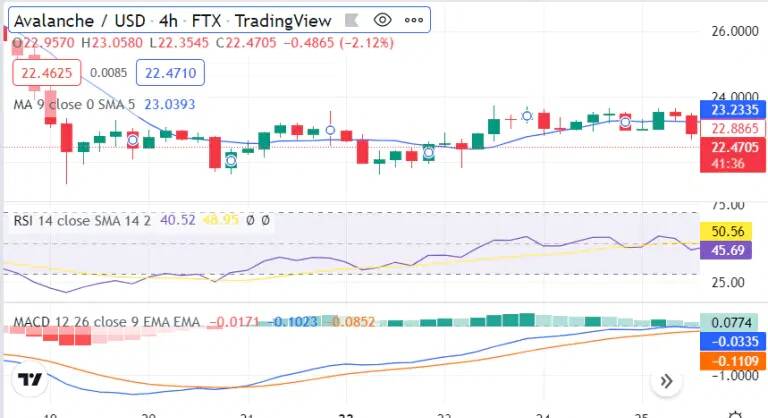Click the price change -0.4865 (-2.12%) text
This screenshot has height=418, width=768.
pyautogui.click(x=339, y=43)
